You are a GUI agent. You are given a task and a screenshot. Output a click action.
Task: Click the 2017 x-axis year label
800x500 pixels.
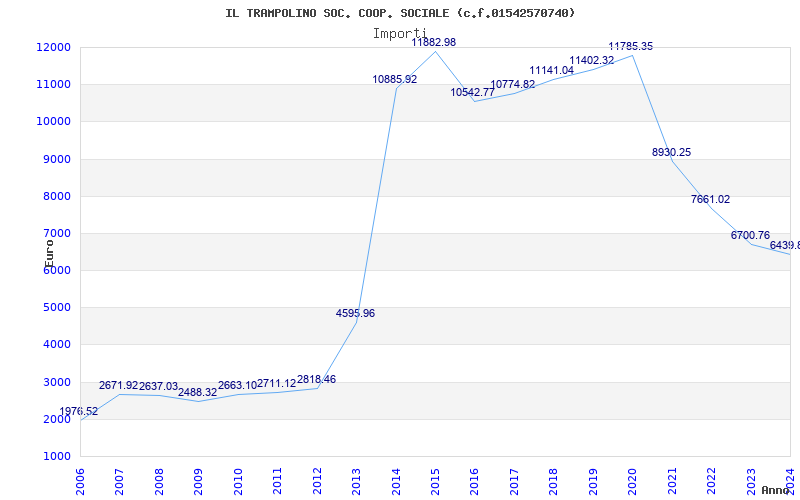[514, 481]
